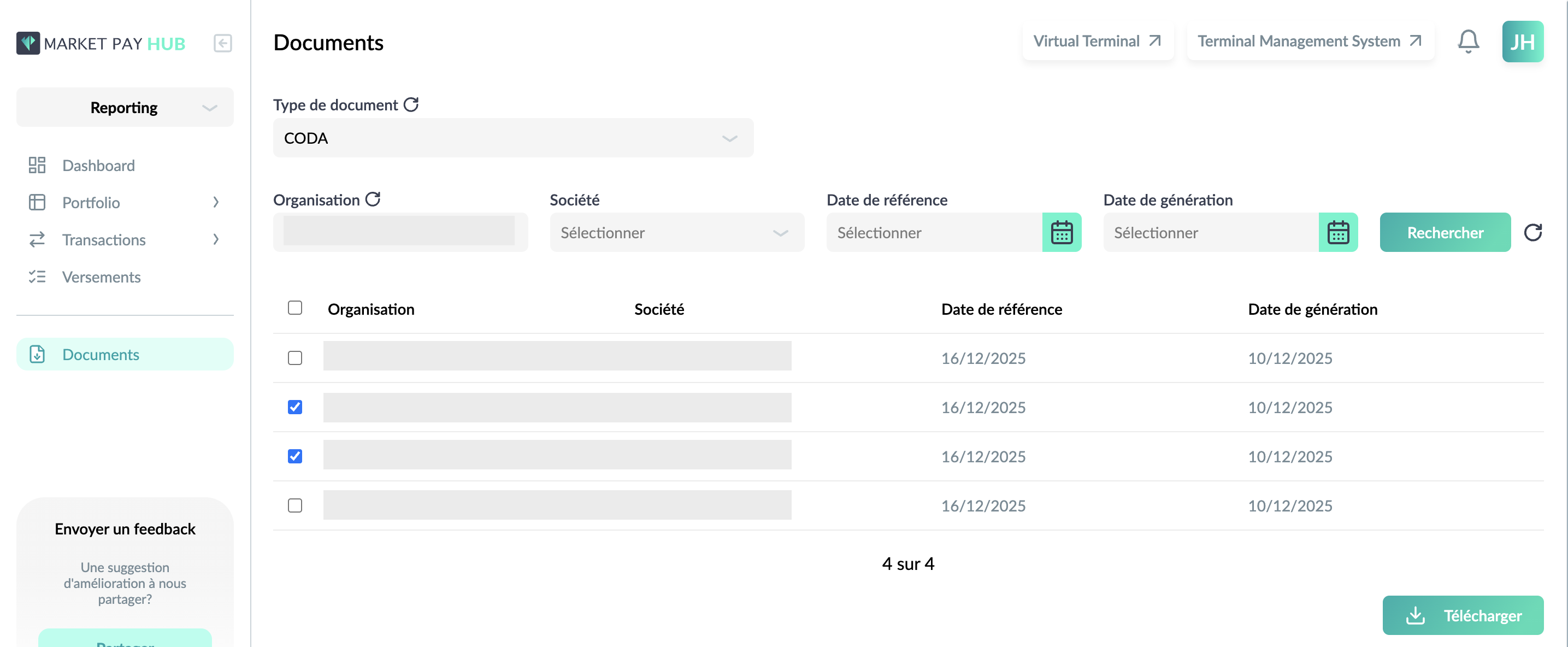Check the first document row checkbox
Viewport: 1568px width, 647px height.
pyautogui.click(x=294, y=358)
